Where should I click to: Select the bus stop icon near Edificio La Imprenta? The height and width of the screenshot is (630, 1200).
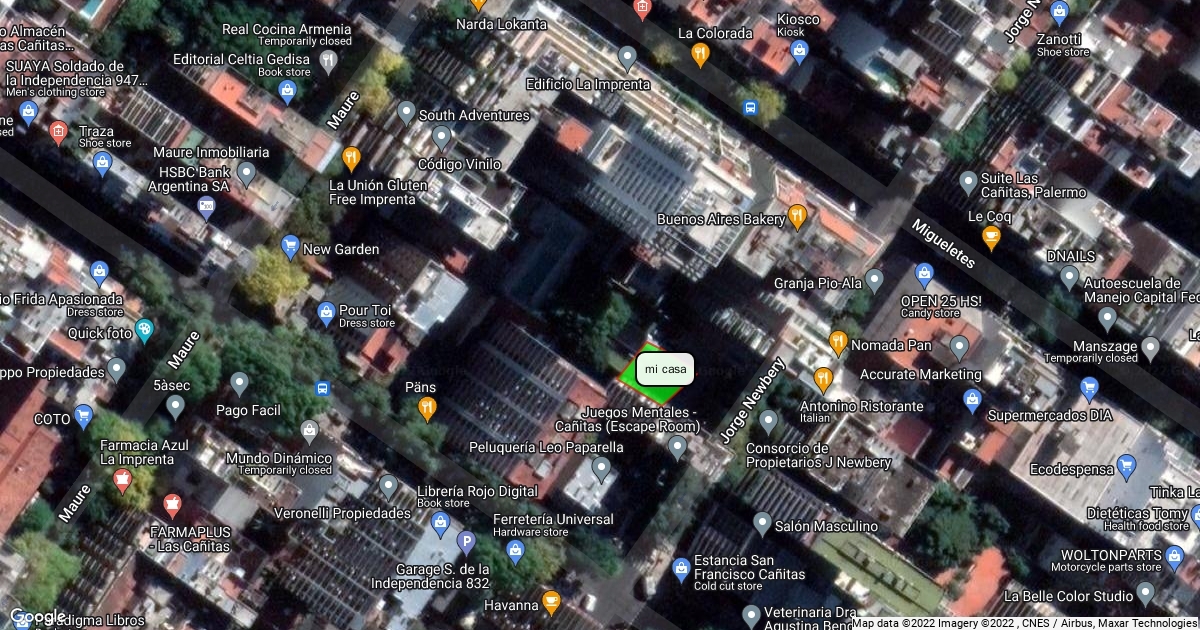coord(750,107)
